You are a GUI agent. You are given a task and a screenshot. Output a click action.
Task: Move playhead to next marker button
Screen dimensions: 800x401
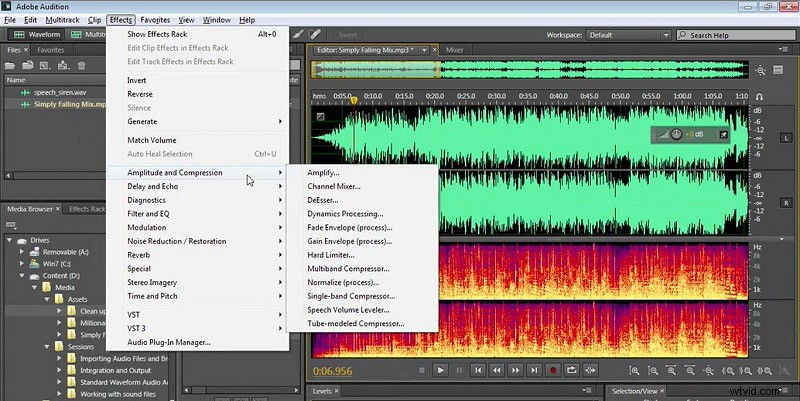534,370
